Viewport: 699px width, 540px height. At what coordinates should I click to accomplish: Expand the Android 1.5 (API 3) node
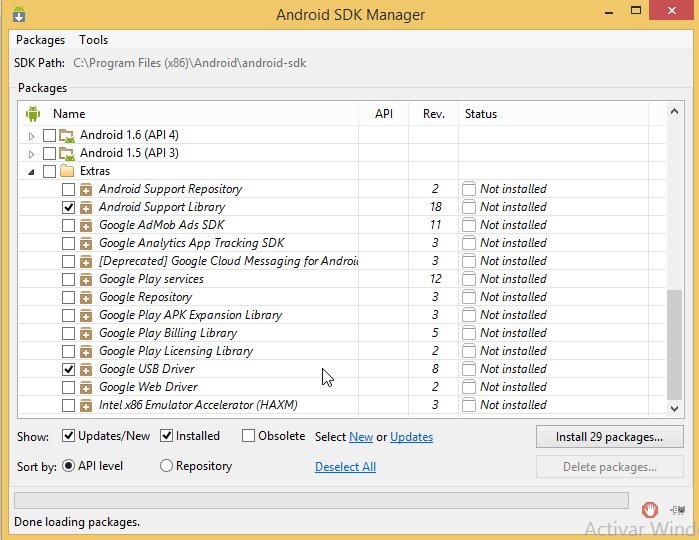(31, 154)
